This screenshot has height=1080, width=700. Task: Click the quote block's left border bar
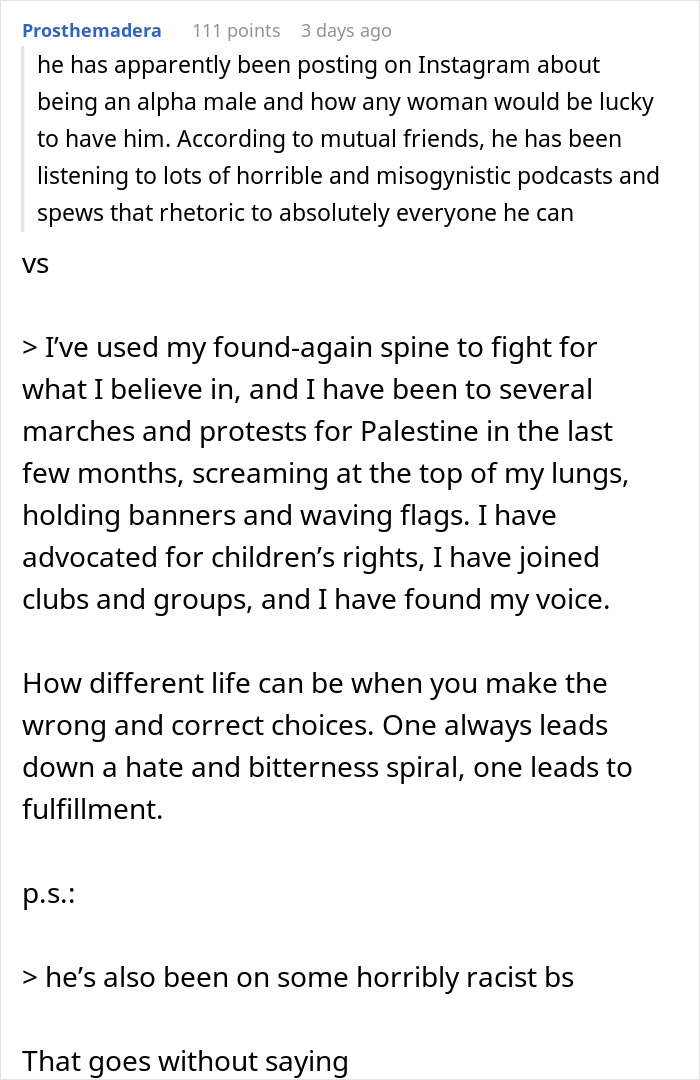click(23, 138)
